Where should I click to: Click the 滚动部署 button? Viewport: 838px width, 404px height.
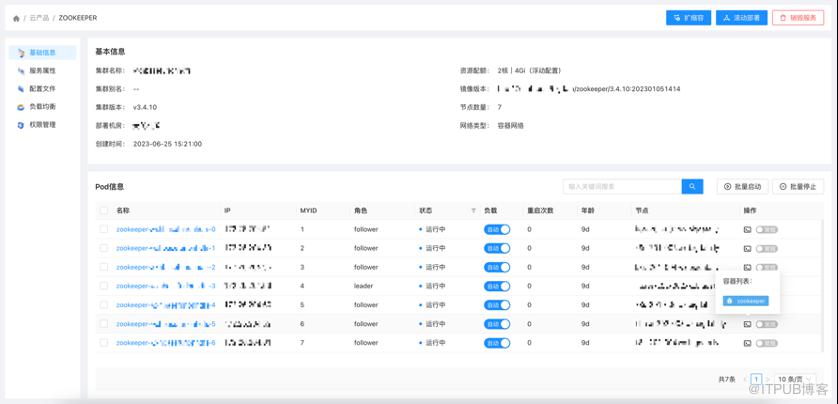[741, 18]
